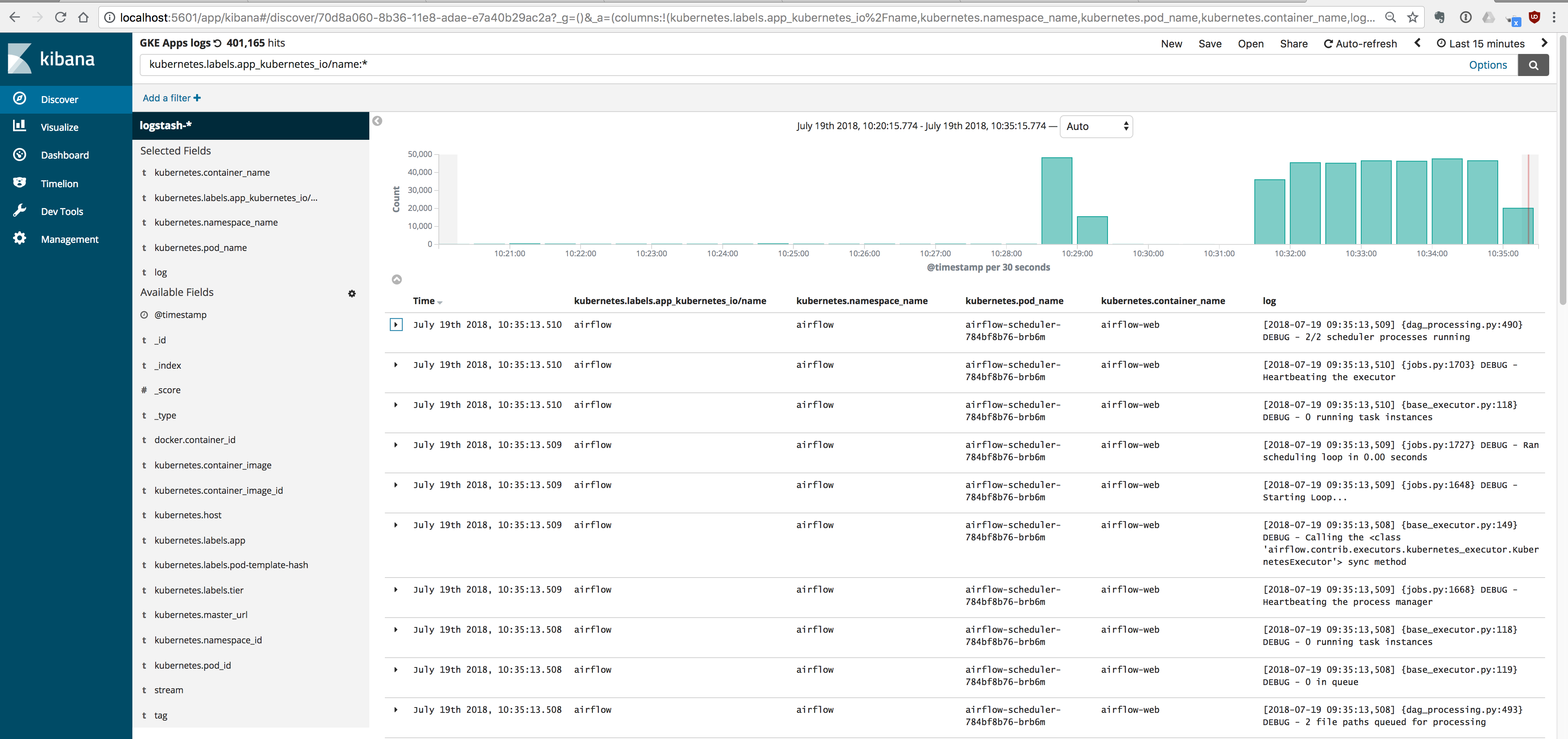
Task: Click Add a filter link
Action: [x=171, y=98]
